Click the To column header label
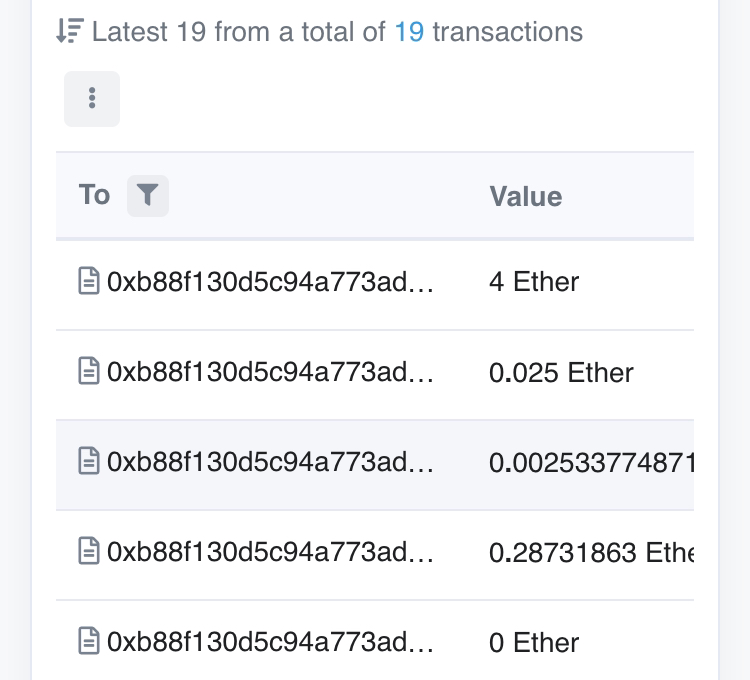The height and width of the screenshot is (680, 750). coord(94,195)
